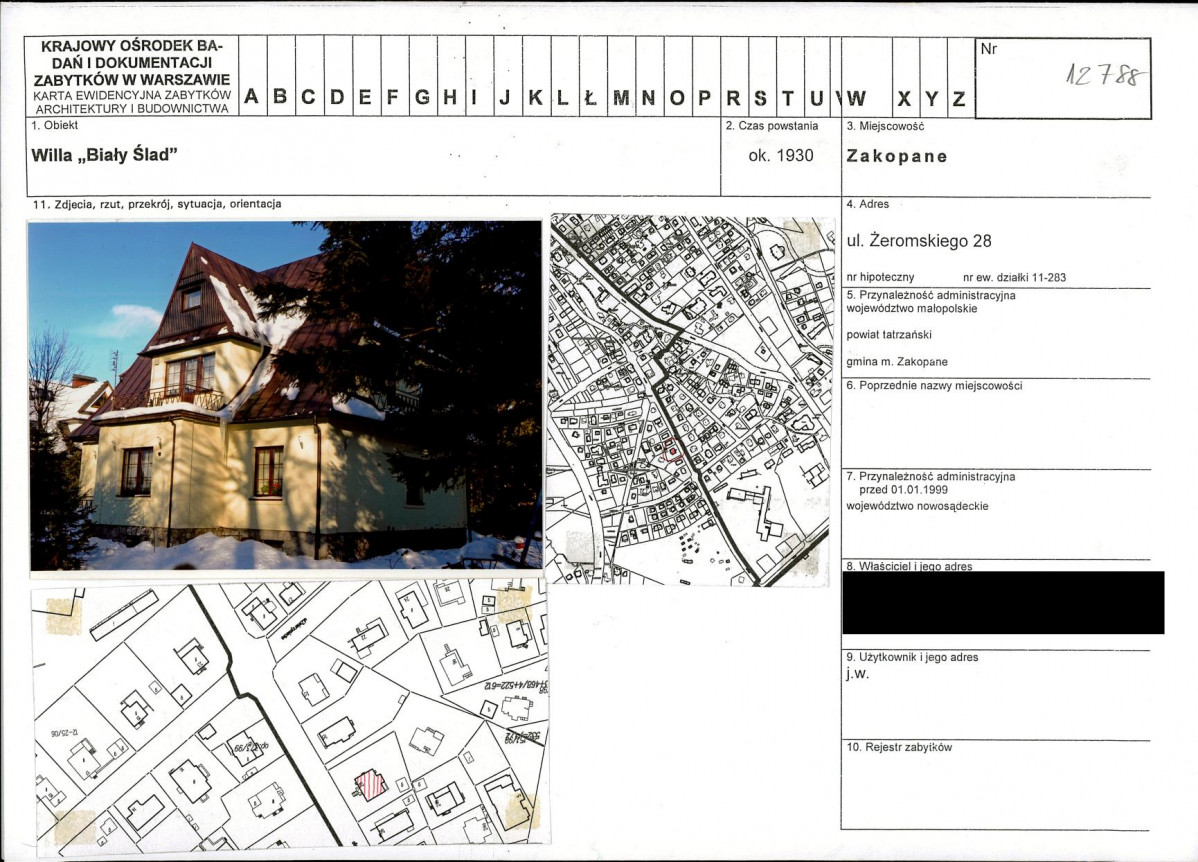Click the letter W index cell
The width and height of the screenshot is (1198, 862).
tap(857, 98)
